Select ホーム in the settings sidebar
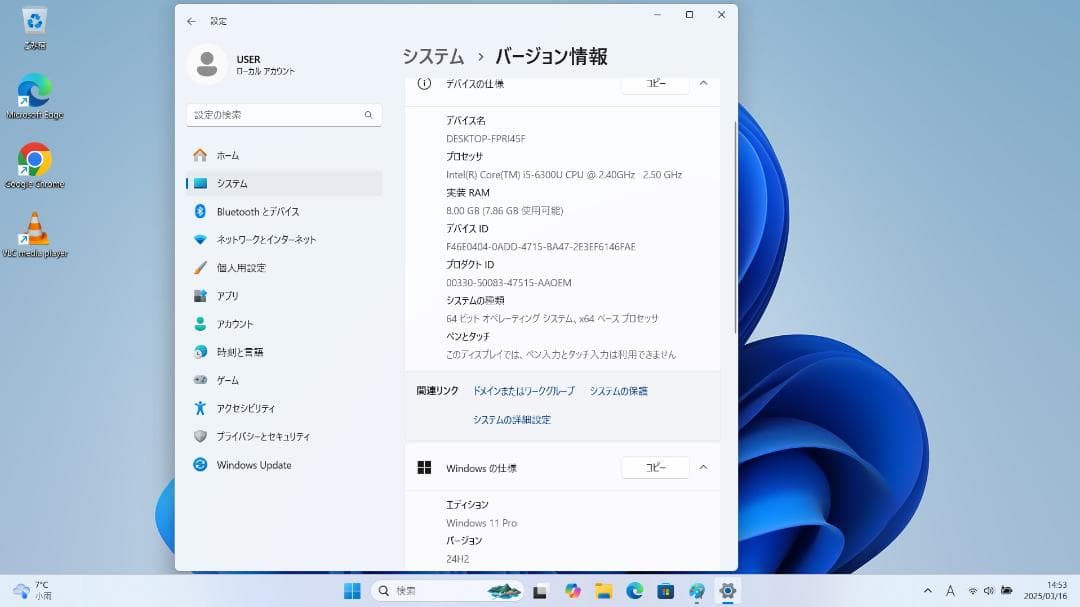 click(227, 155)
